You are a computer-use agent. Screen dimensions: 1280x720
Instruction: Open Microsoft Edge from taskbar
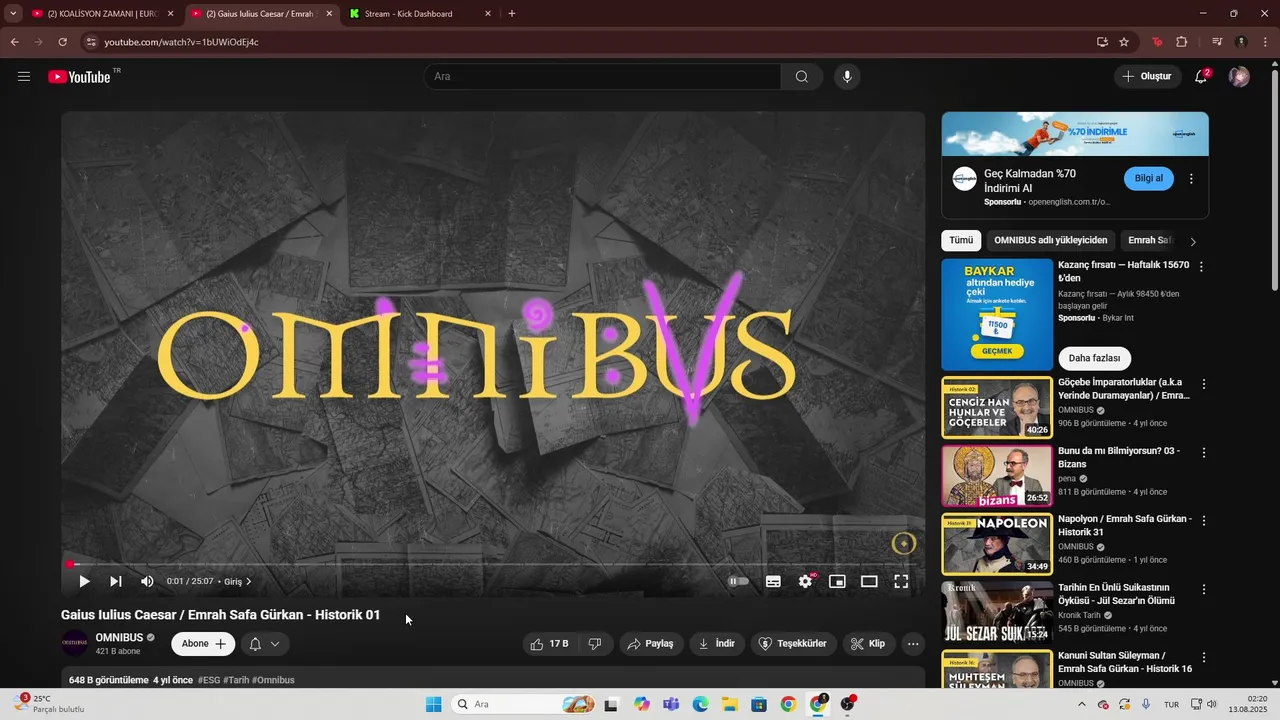pyautogui.click(x=700, y=704)
